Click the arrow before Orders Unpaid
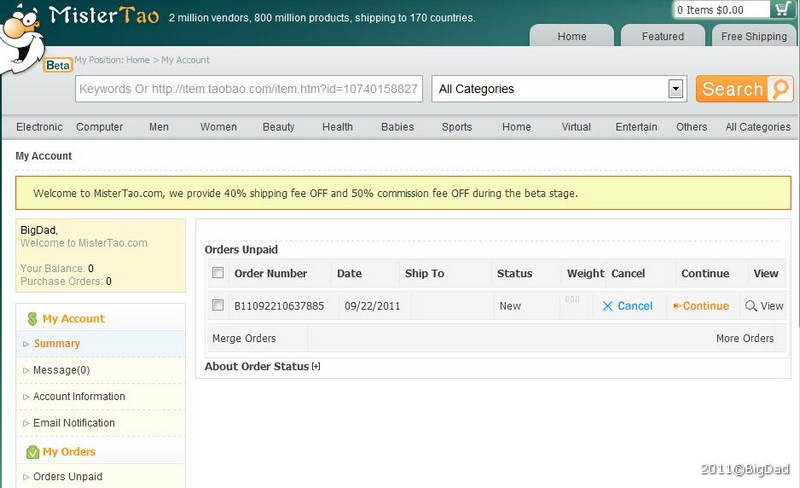This screenshot has width=800, height=488. coord(26,477)
